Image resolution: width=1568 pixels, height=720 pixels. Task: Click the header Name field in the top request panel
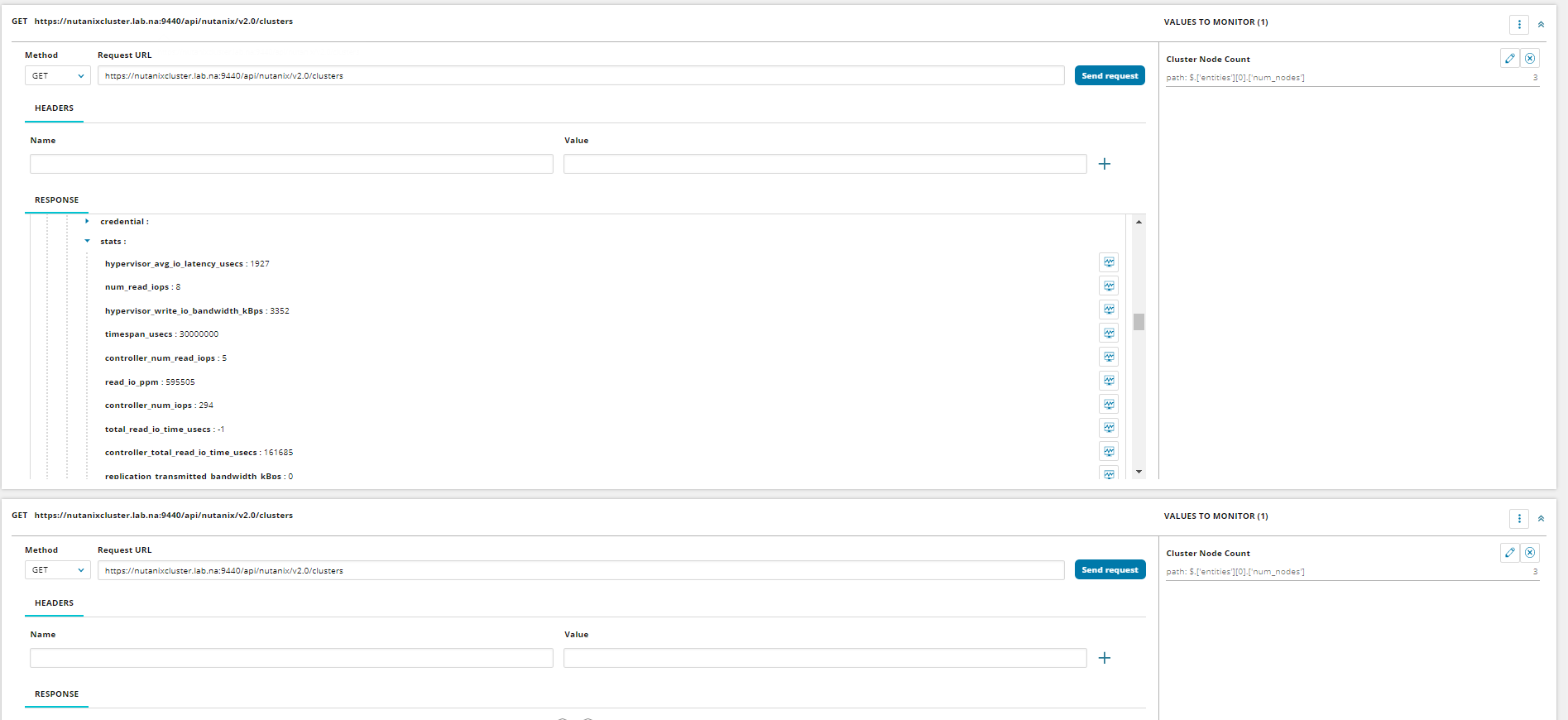(291, 164)
